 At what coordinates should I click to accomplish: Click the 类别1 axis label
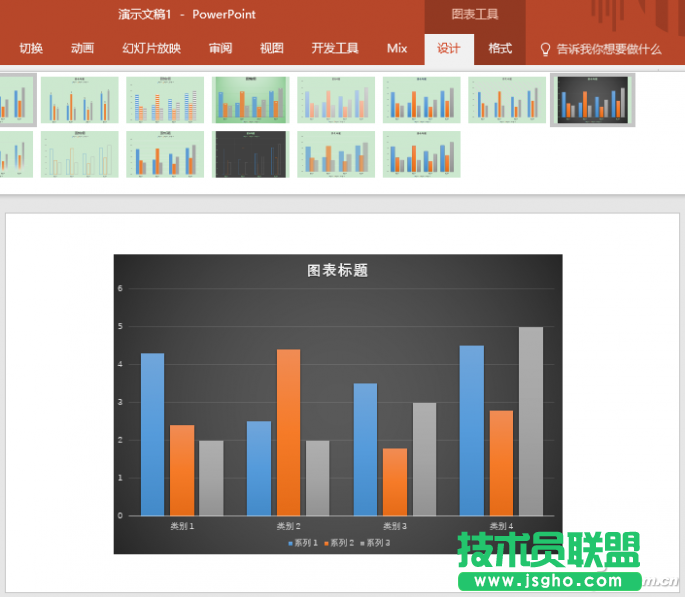click(x=182, y=526)
